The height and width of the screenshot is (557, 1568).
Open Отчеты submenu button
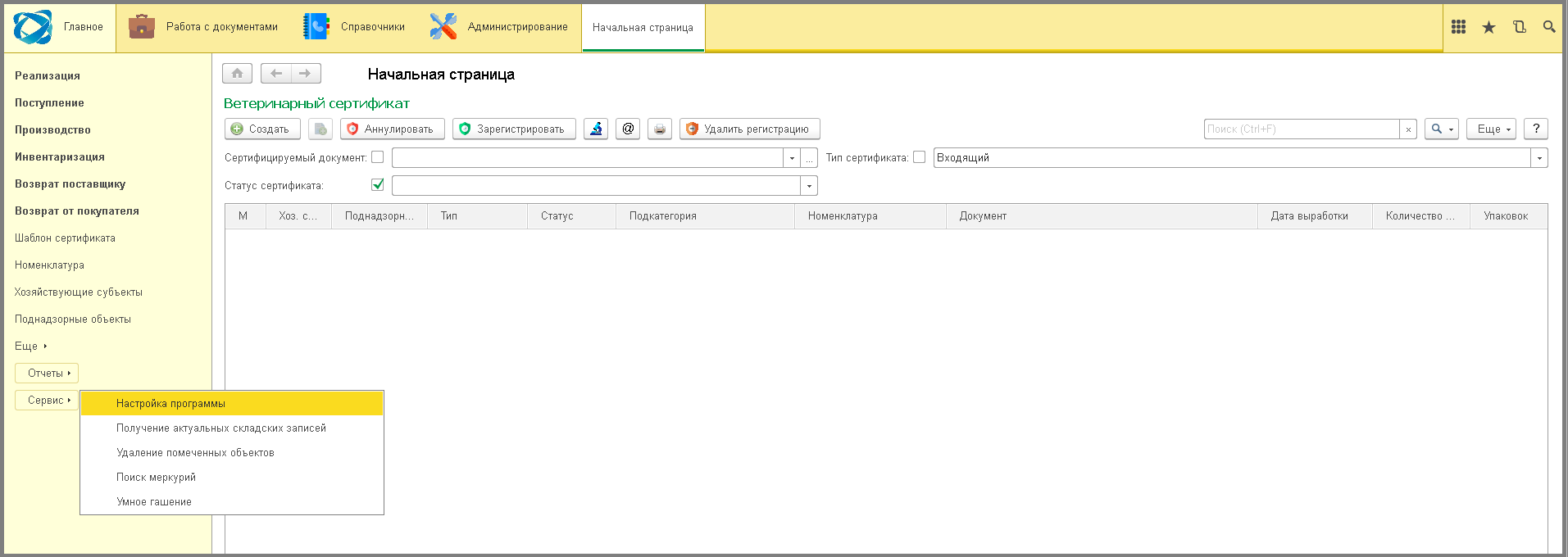click(47, 373)
